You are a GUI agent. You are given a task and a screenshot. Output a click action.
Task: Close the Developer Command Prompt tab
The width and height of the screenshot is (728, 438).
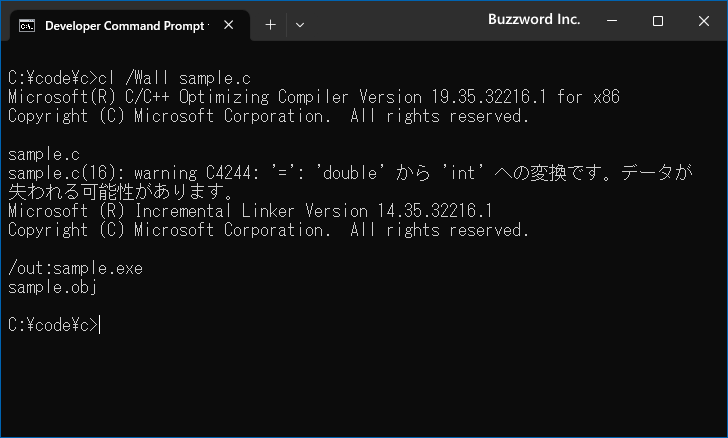pos(228,25)
